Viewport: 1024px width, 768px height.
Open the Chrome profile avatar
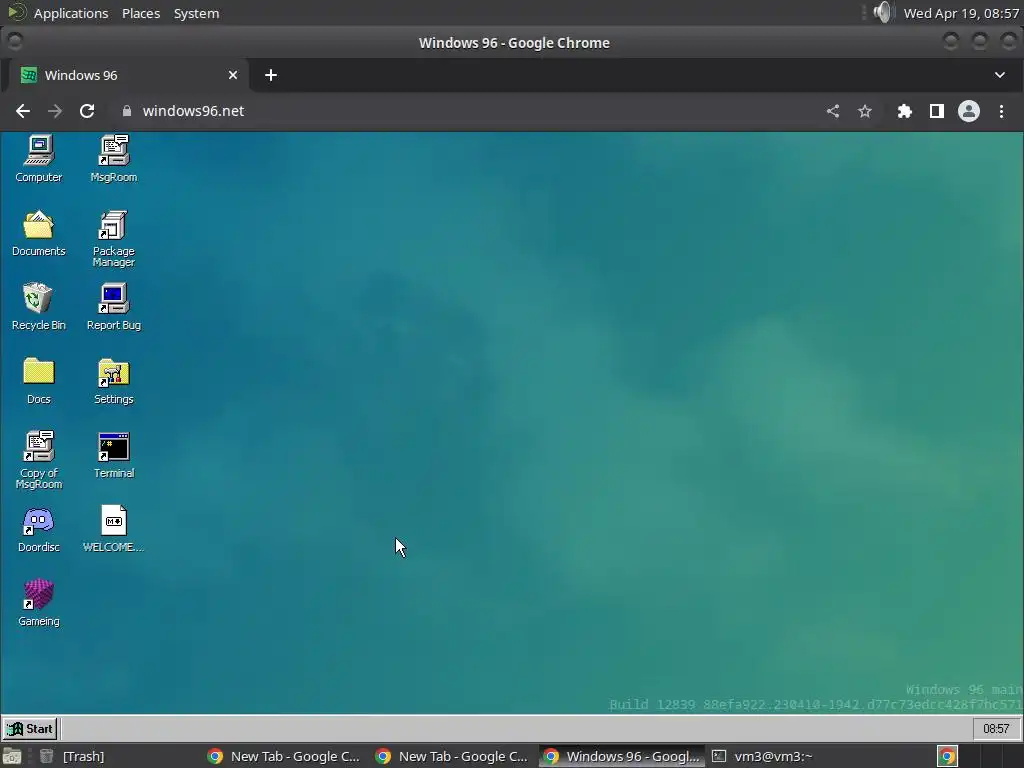968,111
